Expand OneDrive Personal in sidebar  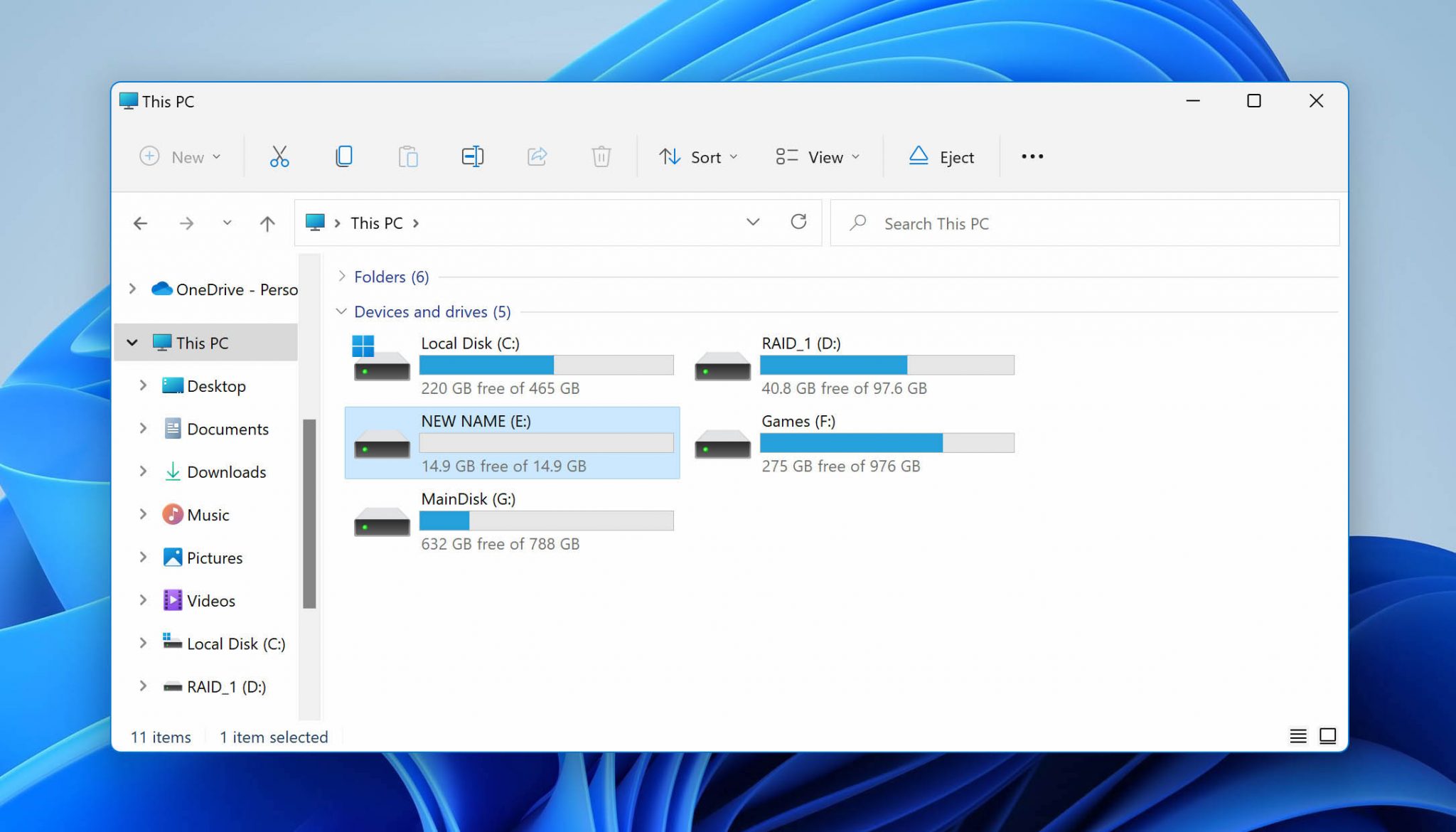(x=132, y=289)
